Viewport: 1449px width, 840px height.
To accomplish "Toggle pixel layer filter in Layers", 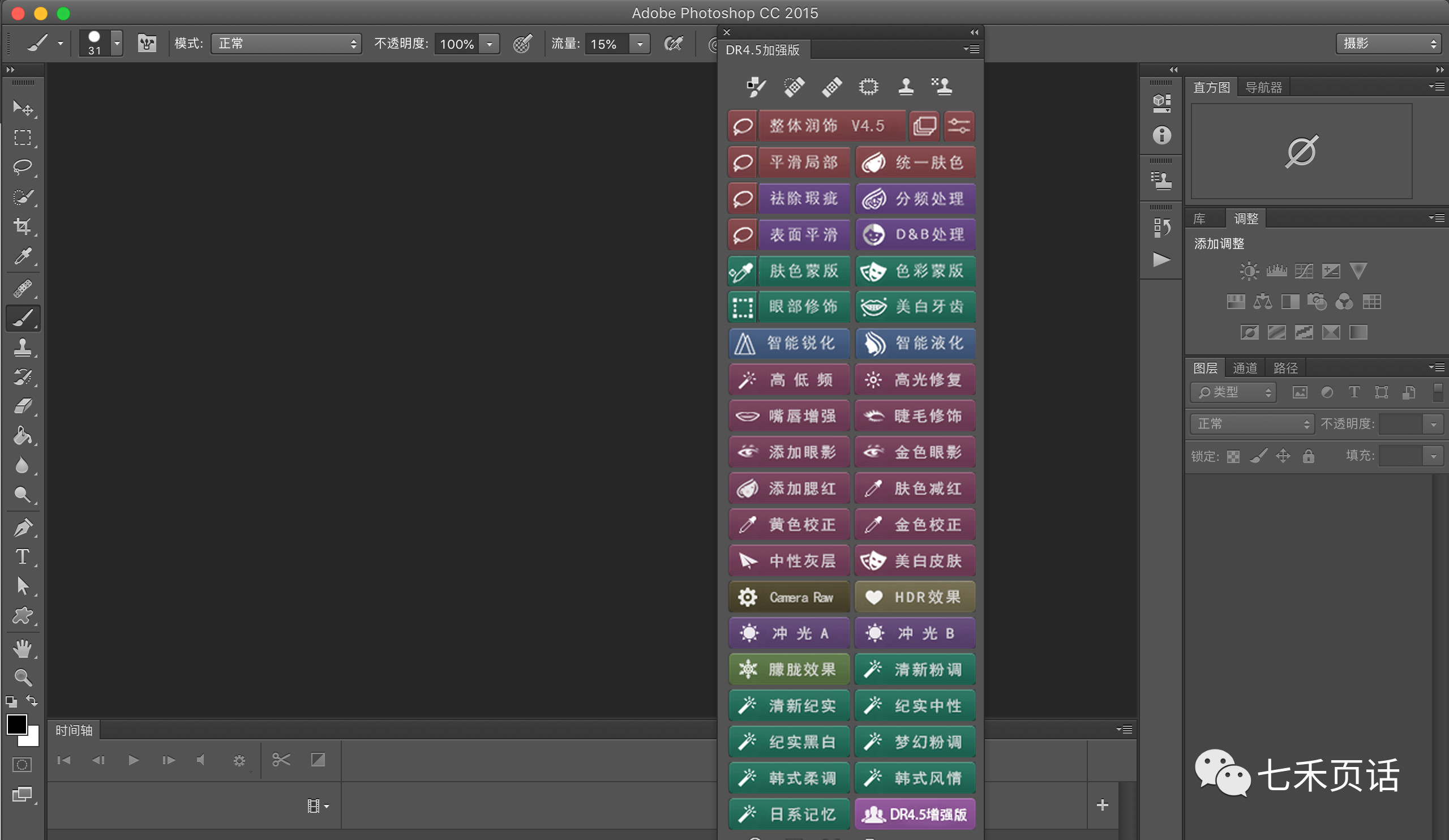I will [1300, 392].
